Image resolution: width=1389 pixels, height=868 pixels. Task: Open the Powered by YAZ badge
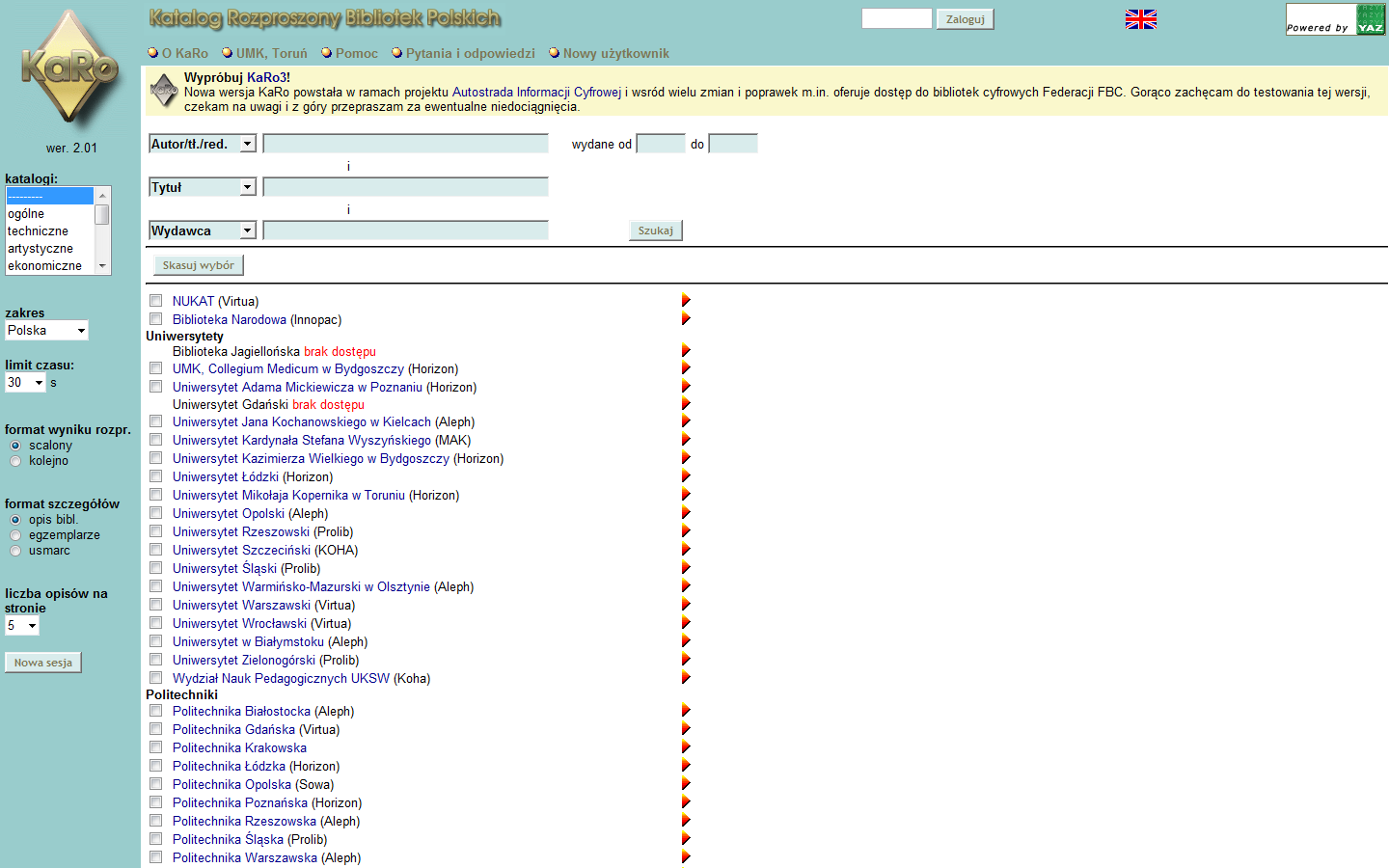(x=1336, y=19)
